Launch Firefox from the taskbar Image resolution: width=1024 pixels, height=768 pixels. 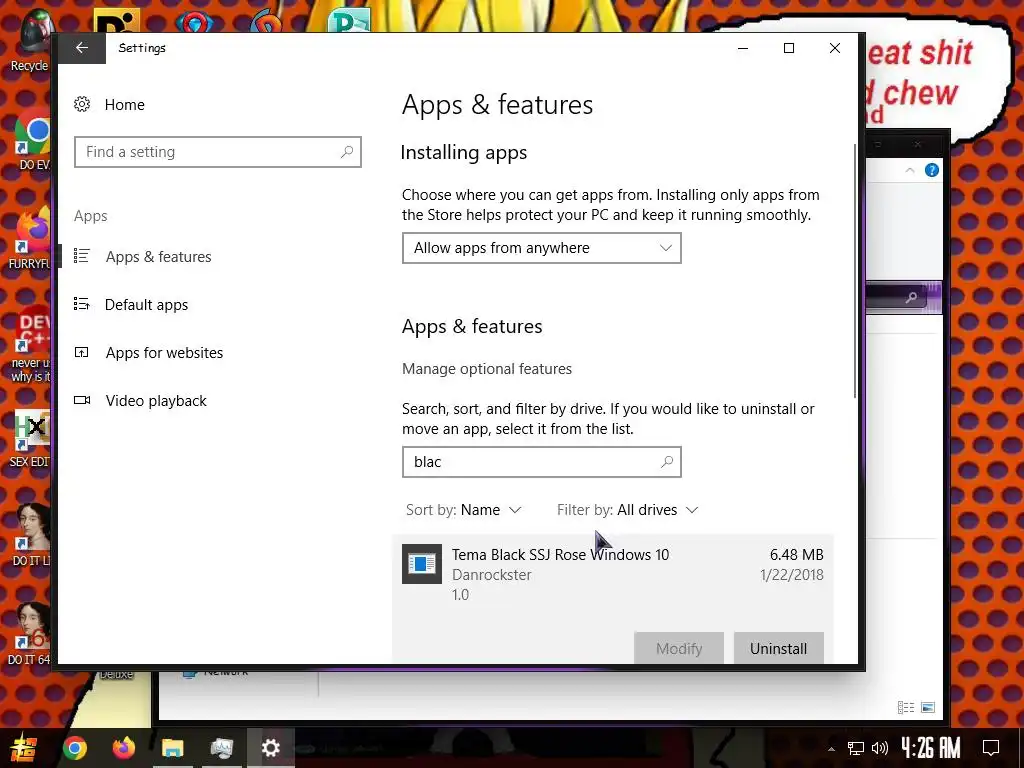pos(123,748)
